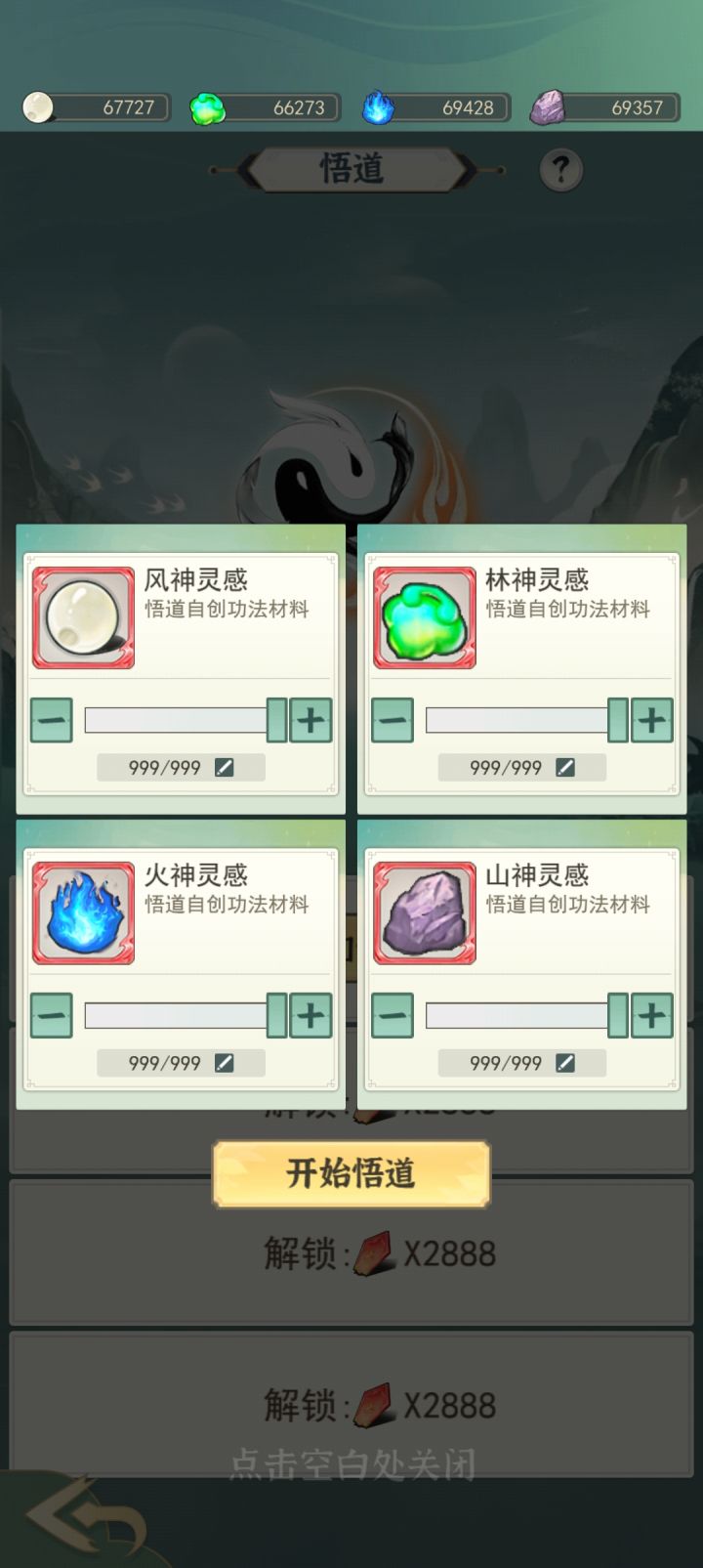Decrease 风神灵感 amount with minus button
The width and height of the screenshot is (703, 1568).
click(52, 721)
